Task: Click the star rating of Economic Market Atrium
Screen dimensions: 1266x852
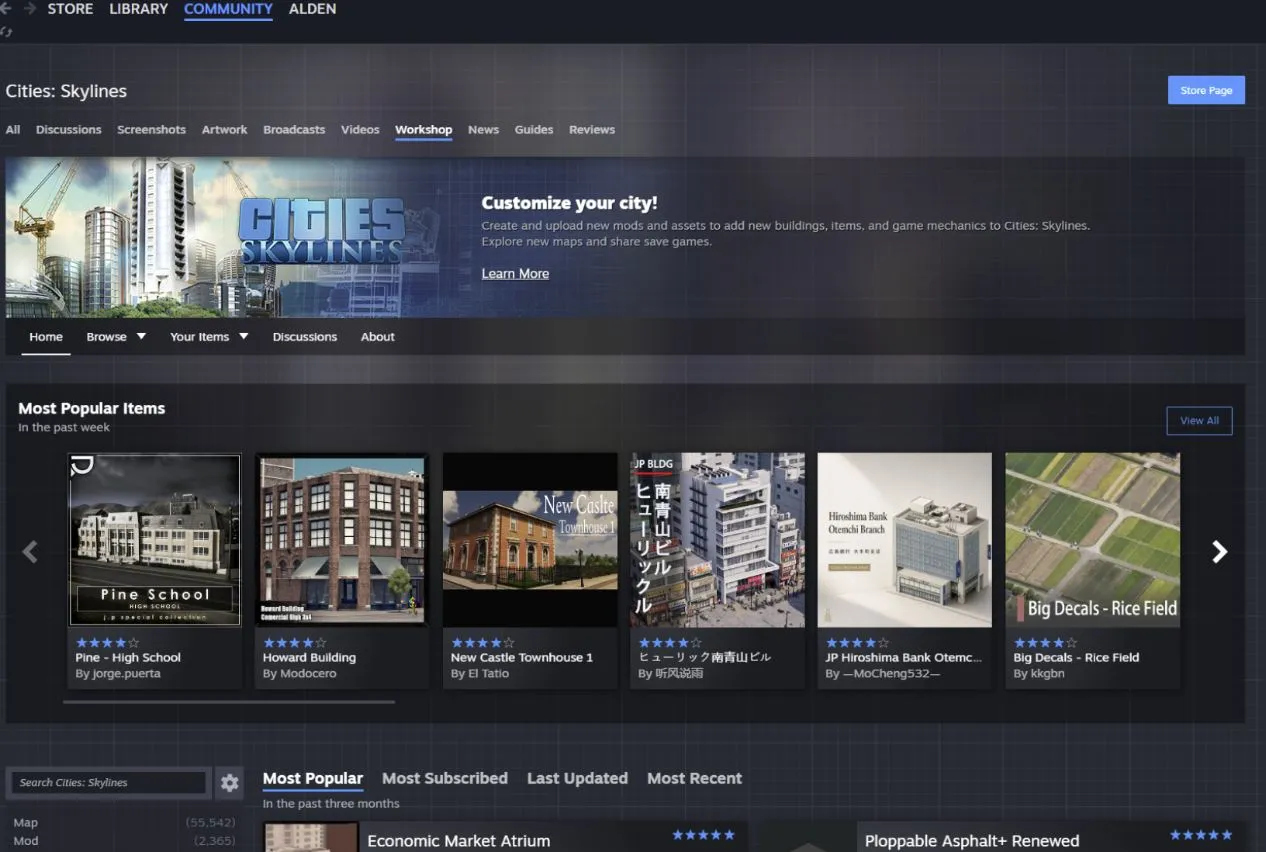Action: [x=703, y=834]
